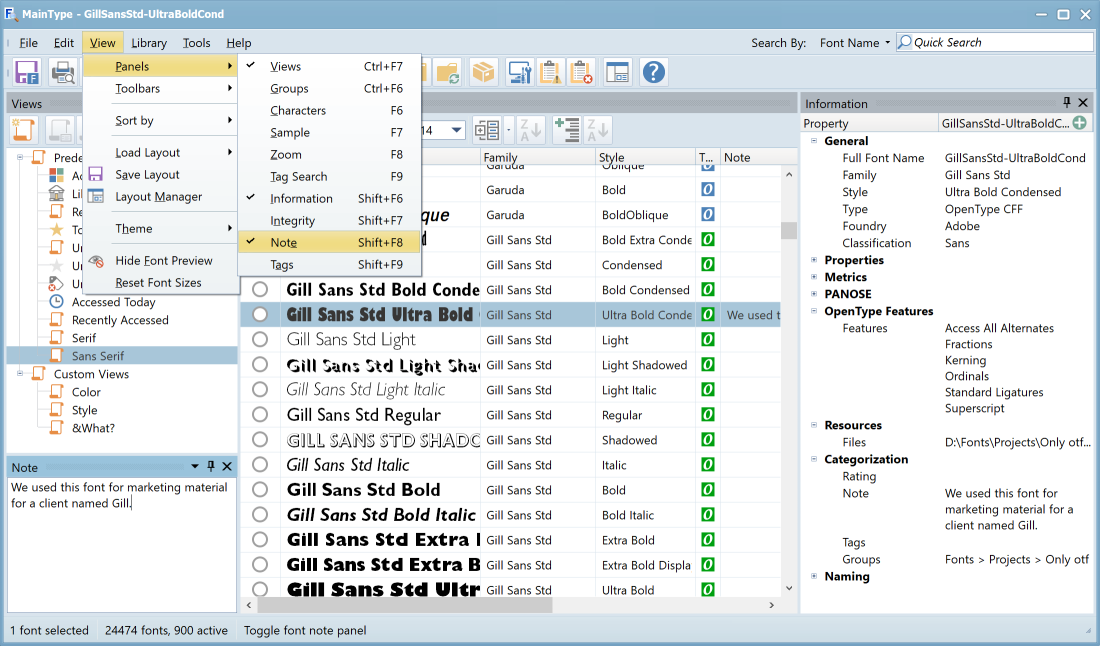Pin the Information panel
The height and width of the screenshot is (646, 1100).
point(1067,103)
